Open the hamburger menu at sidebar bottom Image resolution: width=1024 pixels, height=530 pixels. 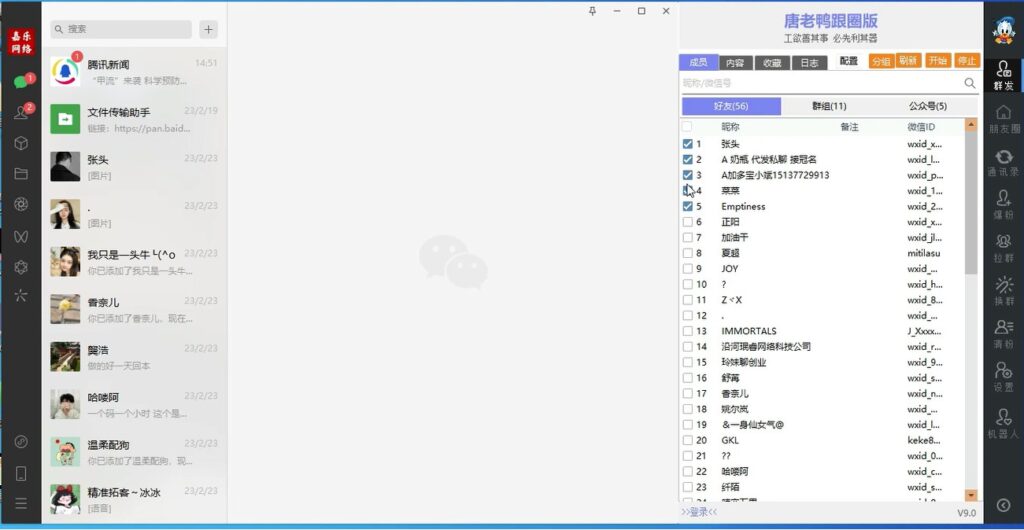(x=21, y=503)
